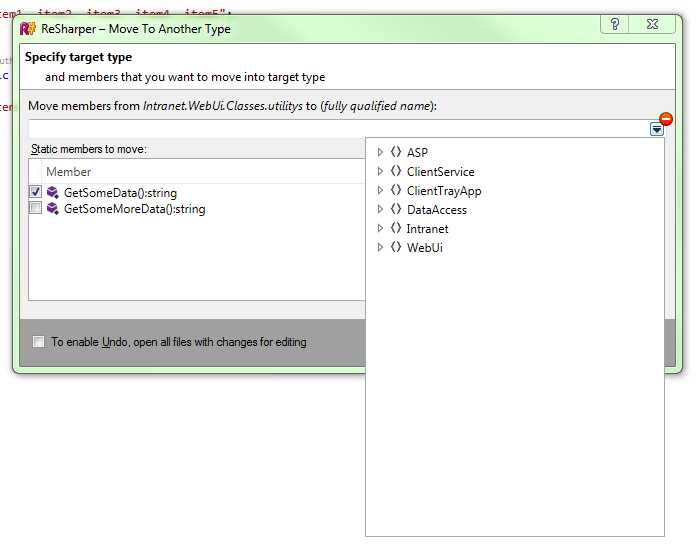Select Intranet in the namespace list
Viewport: 698px width, 559px height.
pos(427,229)
